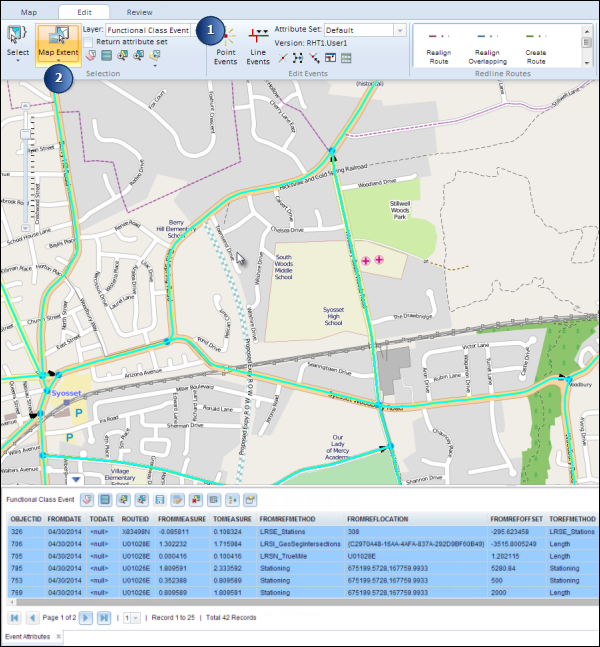Jump to last page of records
Image resolution: width=600 pixels, height=647 pixels.
(x=103, y=619)
